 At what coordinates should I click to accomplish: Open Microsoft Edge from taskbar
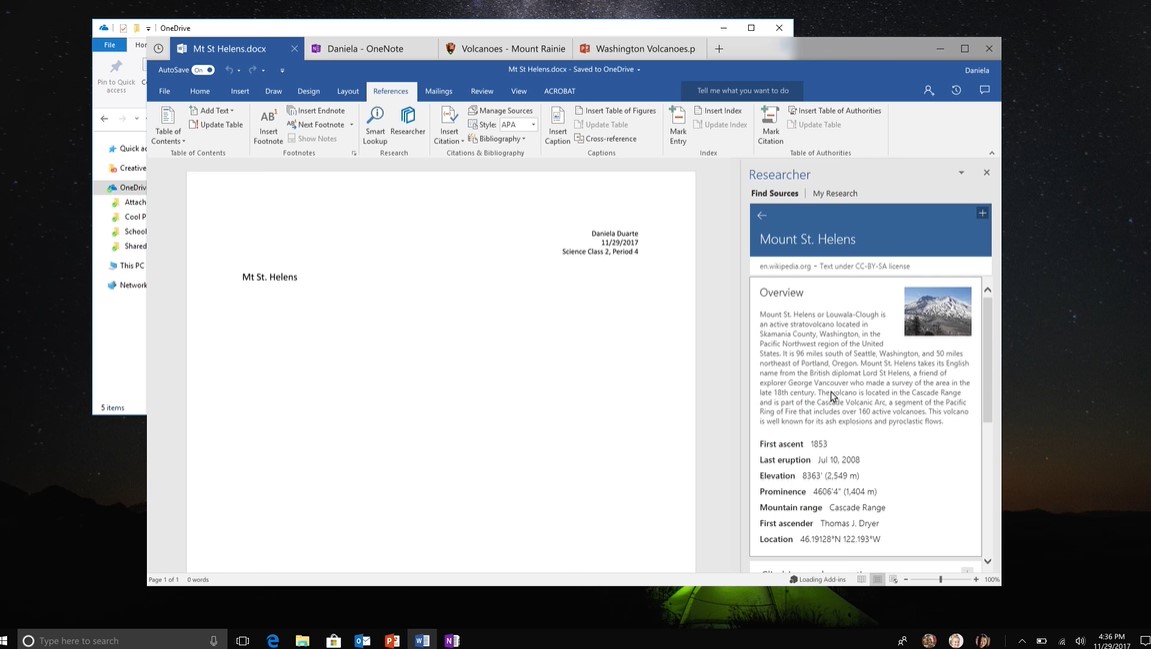(x=272, y=640)
